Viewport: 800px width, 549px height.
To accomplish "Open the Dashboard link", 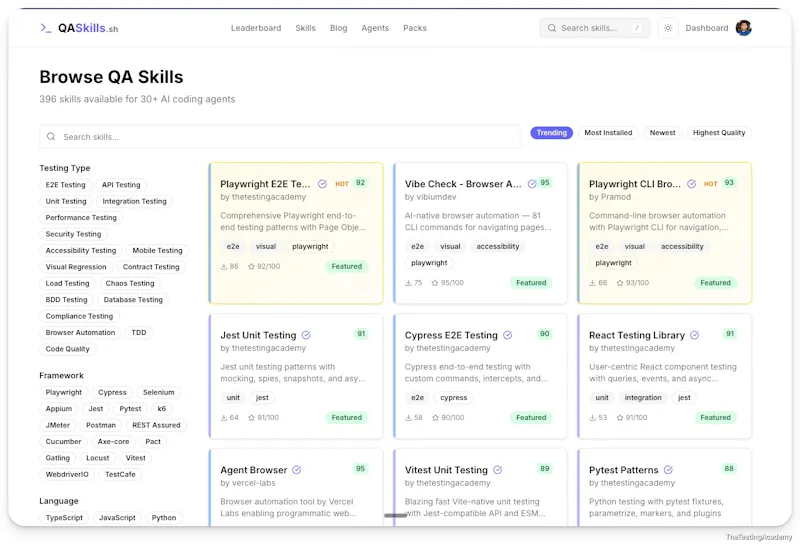I will [x=707, y=28].
